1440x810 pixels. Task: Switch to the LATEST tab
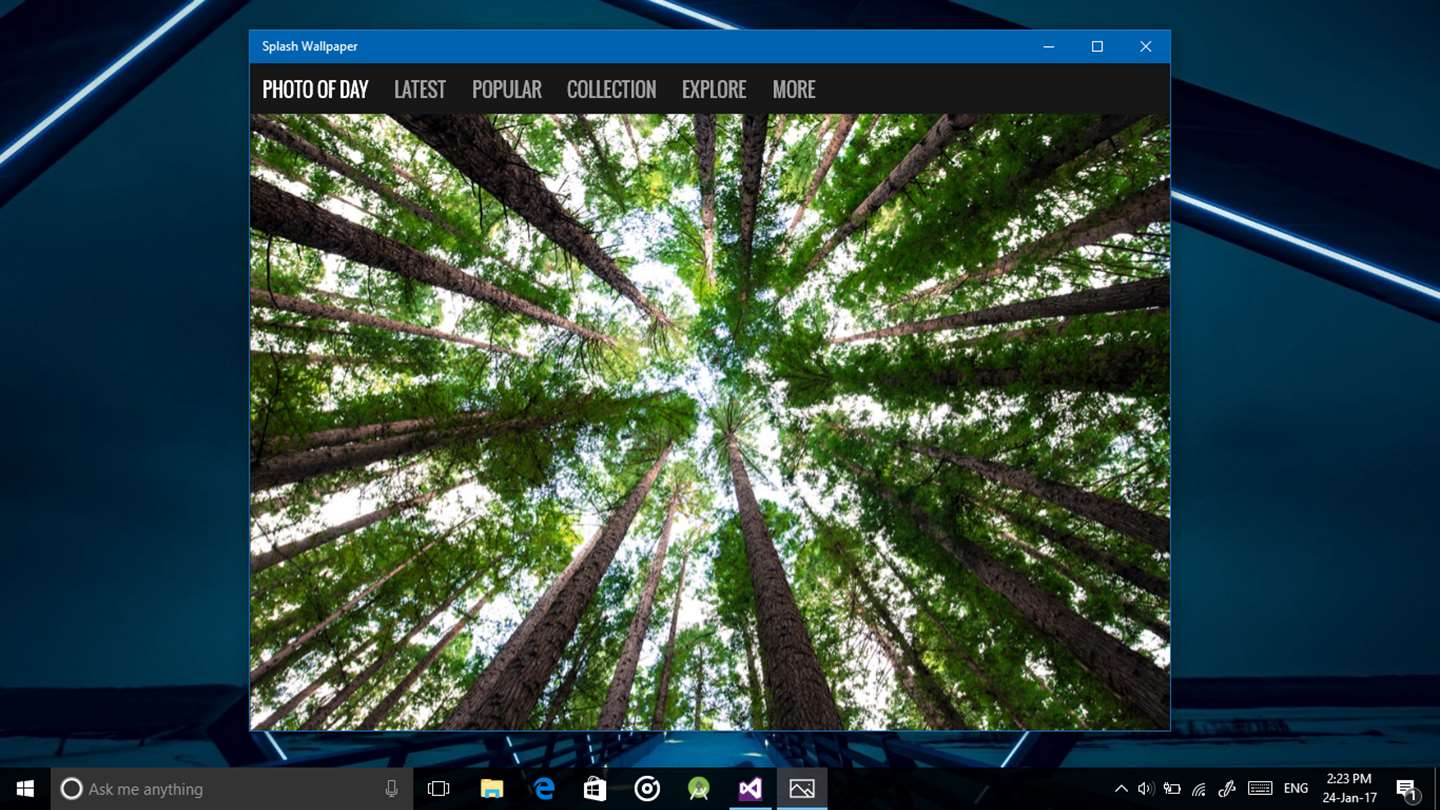click(420, 90)
